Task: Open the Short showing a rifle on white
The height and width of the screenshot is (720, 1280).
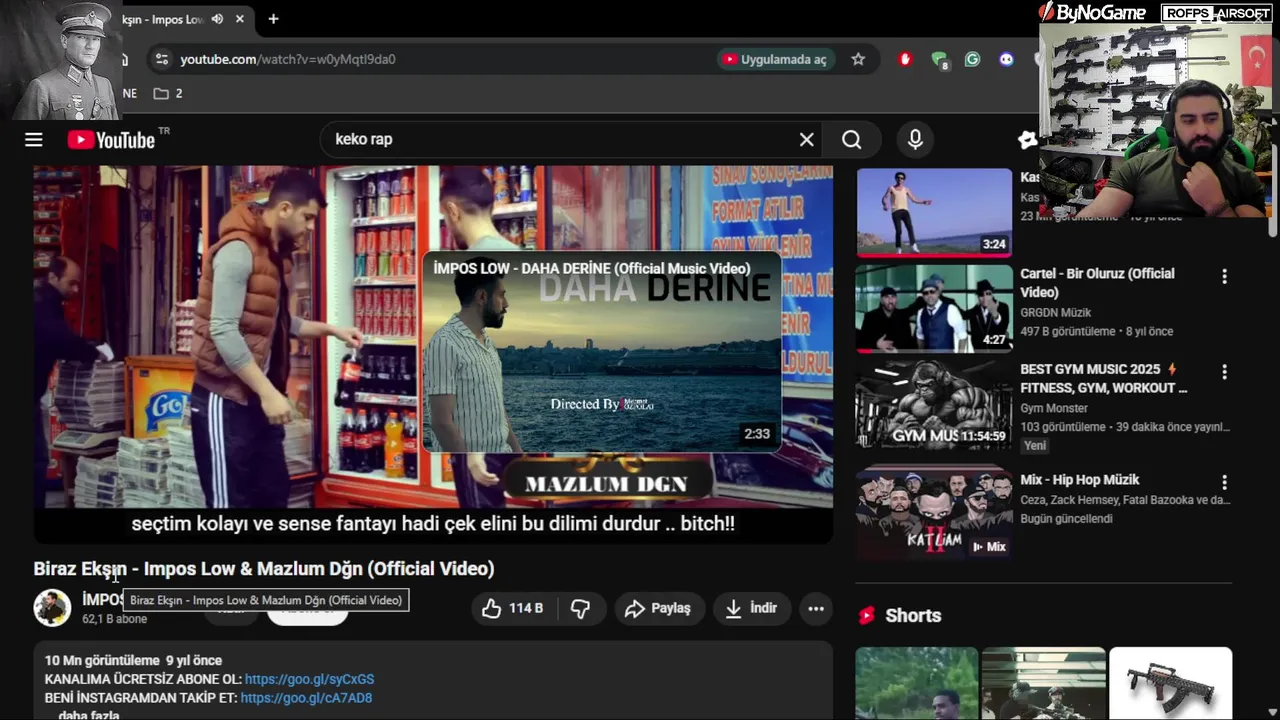Action: click(1171, 683)
